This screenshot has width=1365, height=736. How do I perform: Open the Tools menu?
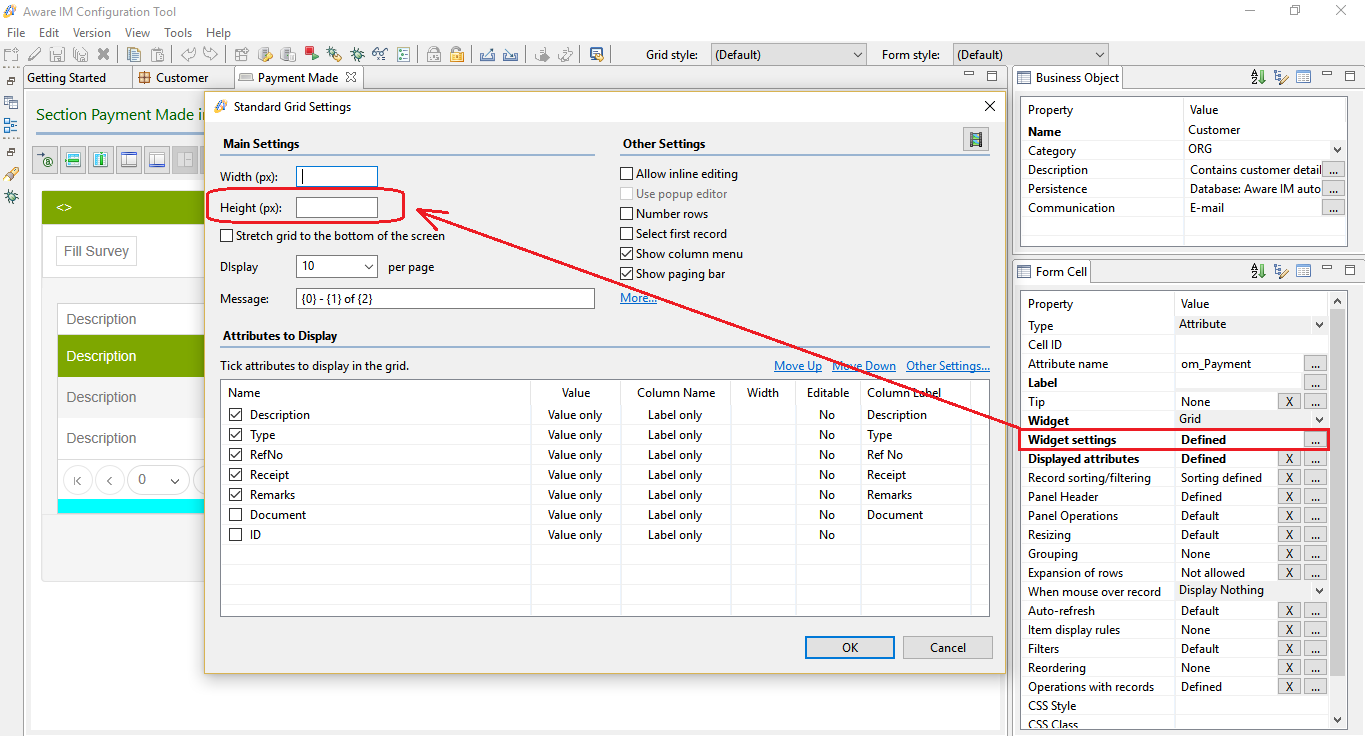pyautogui.click(x=178, y=33)
